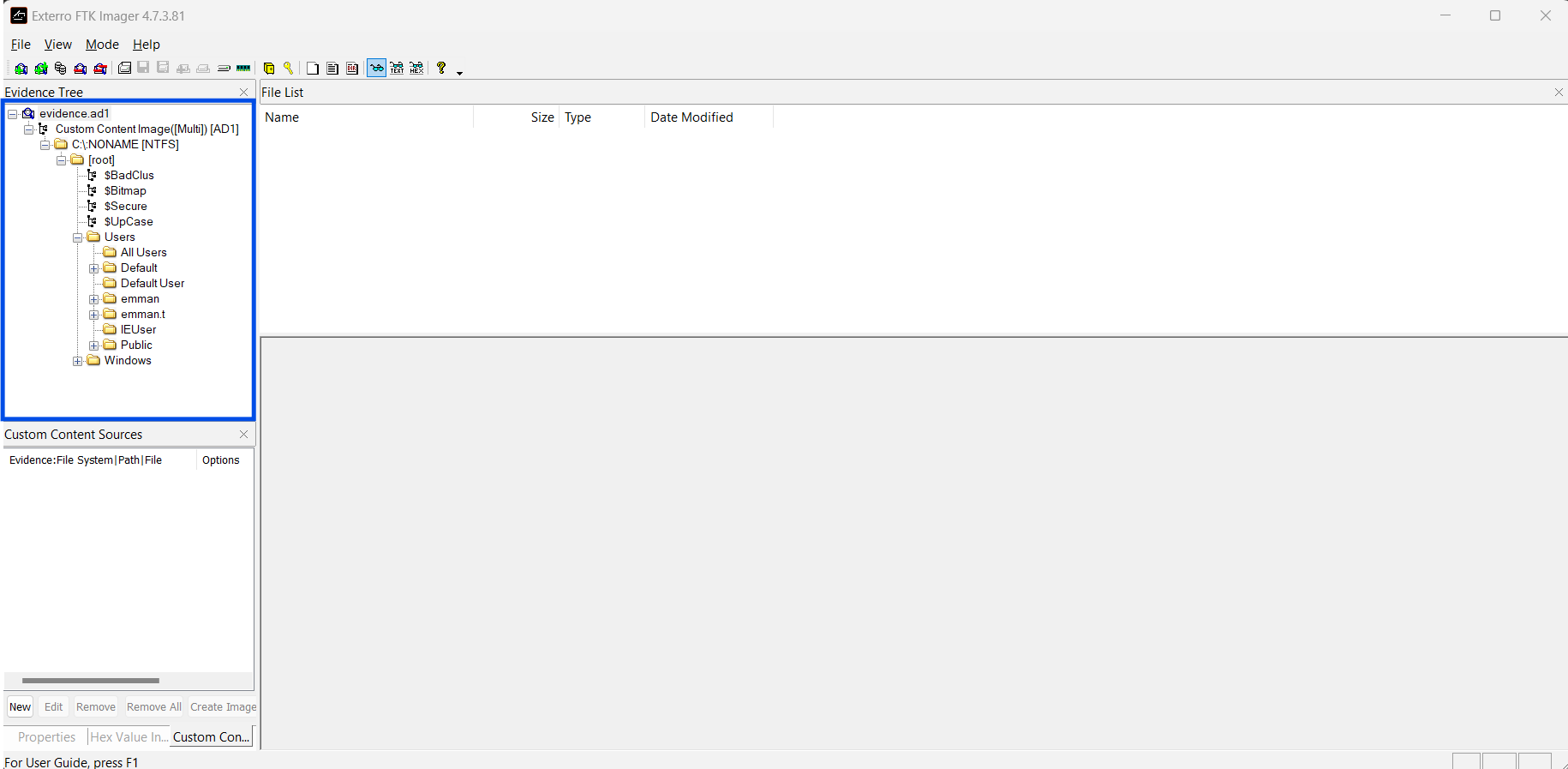Viewport: 1568px width, 769px height.
Task: Toggle automatic file view glasses icon
Action: point(377,69)
